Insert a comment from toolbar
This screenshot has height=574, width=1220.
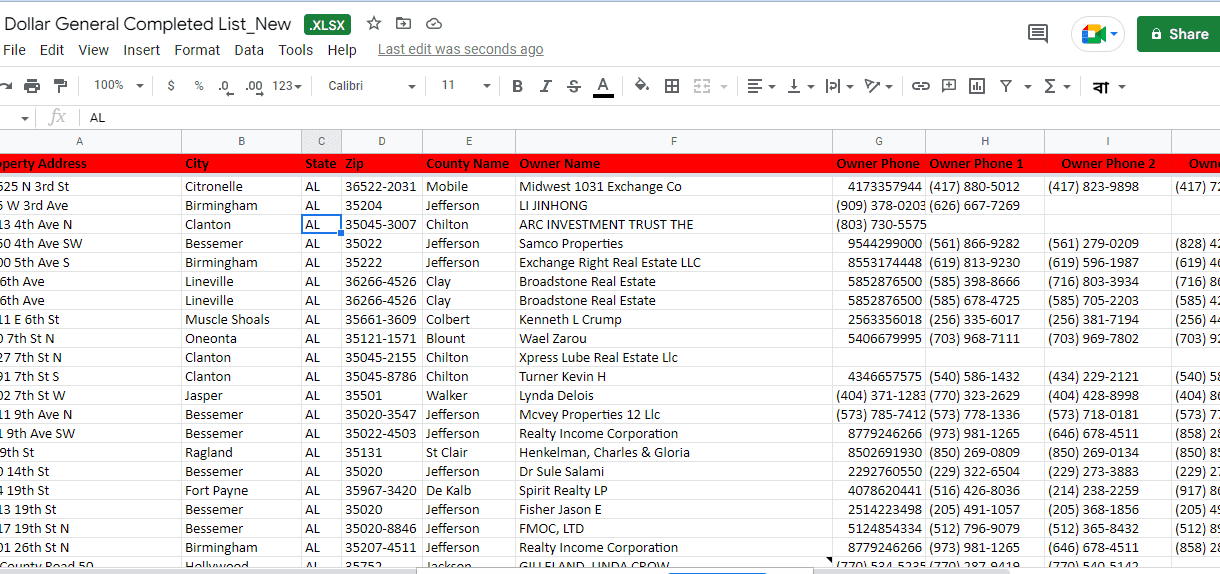[x=949, y=86]
